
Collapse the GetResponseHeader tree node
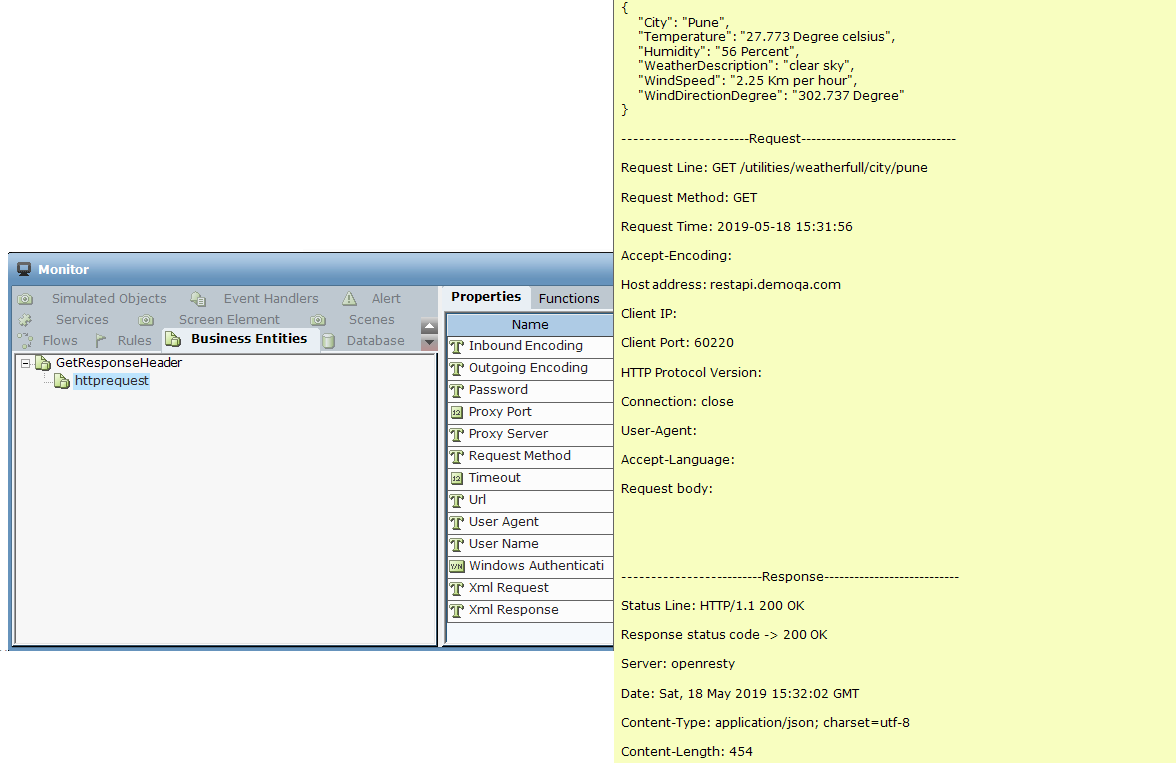point(26,363)
